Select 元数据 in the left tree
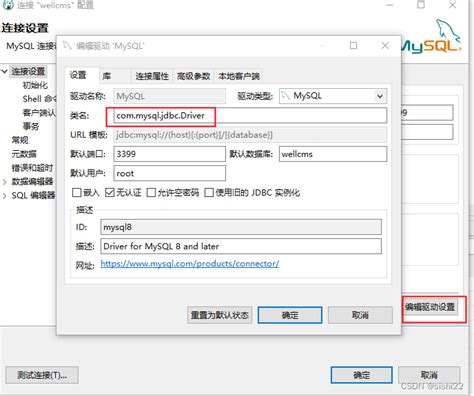474x396 pixels. point(24,154)
